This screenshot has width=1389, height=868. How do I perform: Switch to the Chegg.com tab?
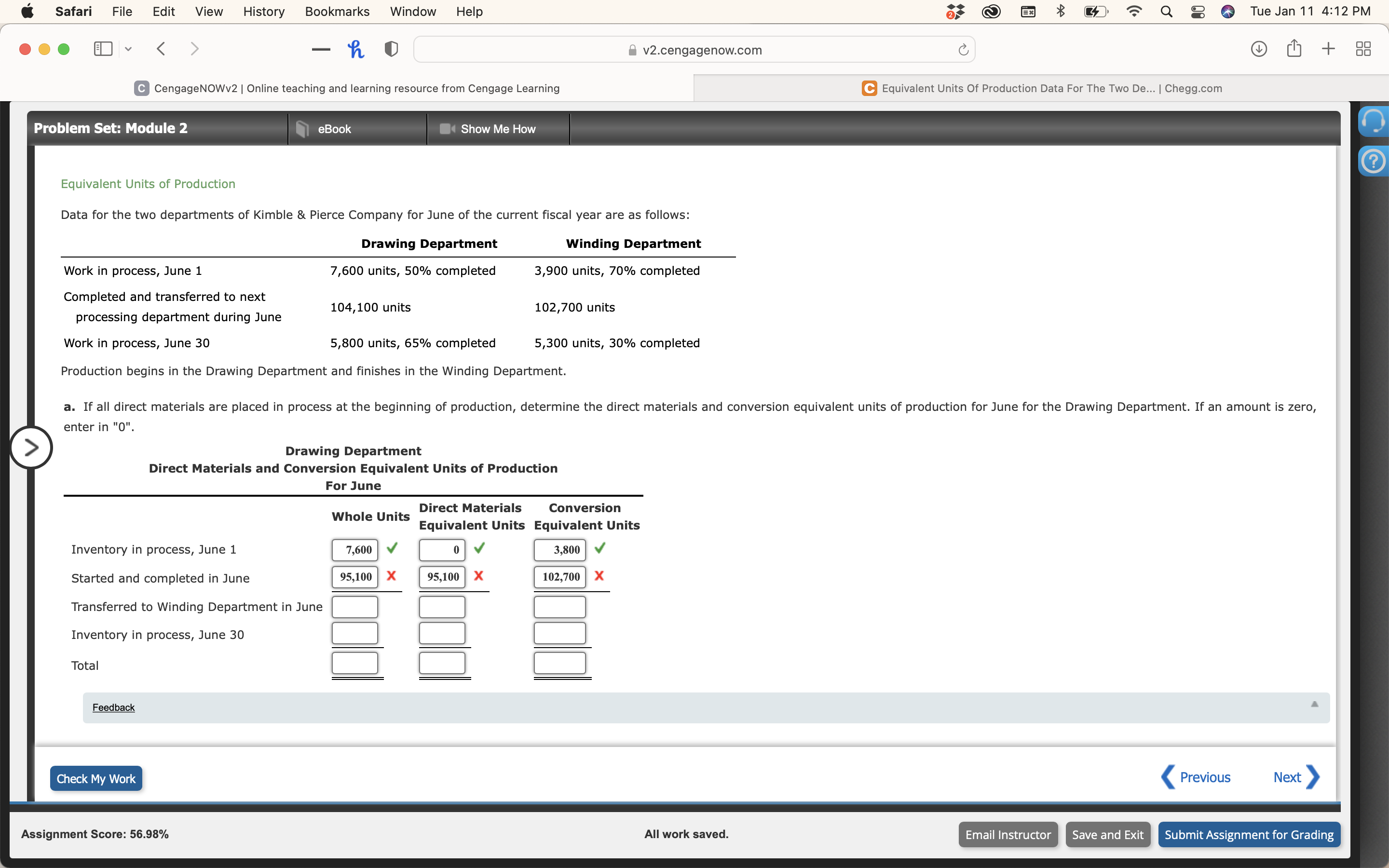click(1041, 88)
